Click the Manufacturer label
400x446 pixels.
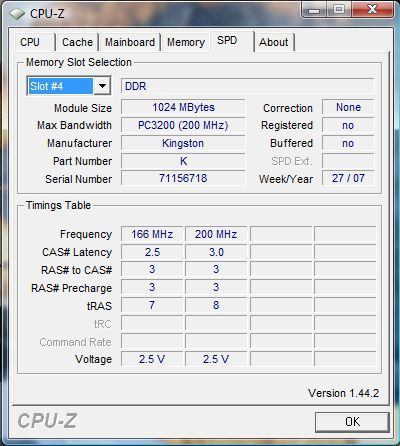tap(79, 143)
